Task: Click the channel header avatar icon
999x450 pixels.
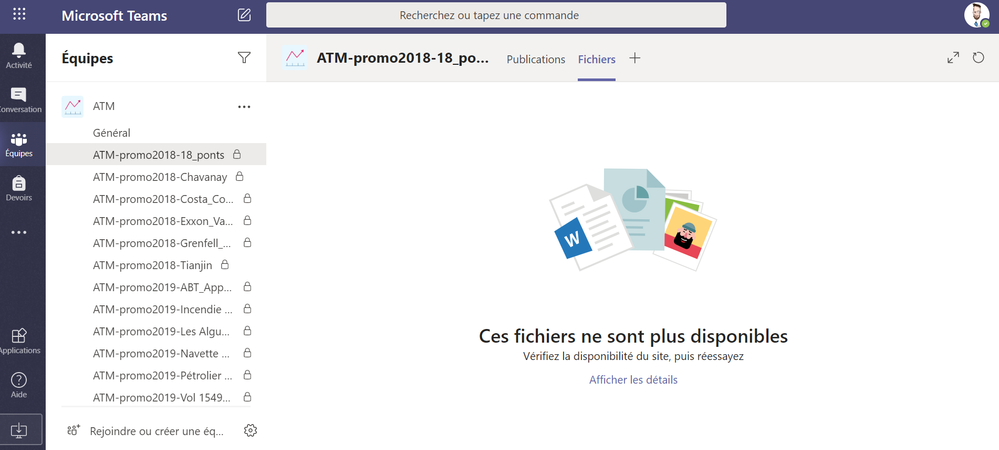Action: pos(295,58)
